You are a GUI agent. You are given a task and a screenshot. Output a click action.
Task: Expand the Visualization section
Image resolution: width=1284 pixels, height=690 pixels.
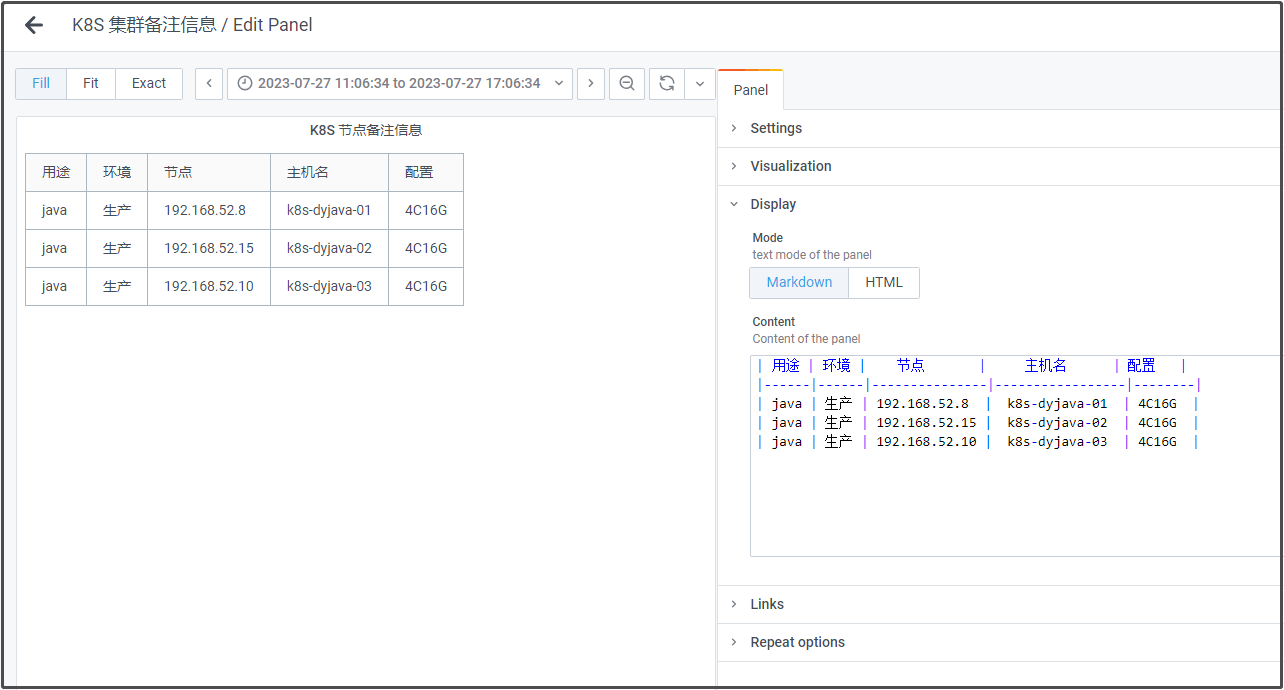click(x=790, y=166)
